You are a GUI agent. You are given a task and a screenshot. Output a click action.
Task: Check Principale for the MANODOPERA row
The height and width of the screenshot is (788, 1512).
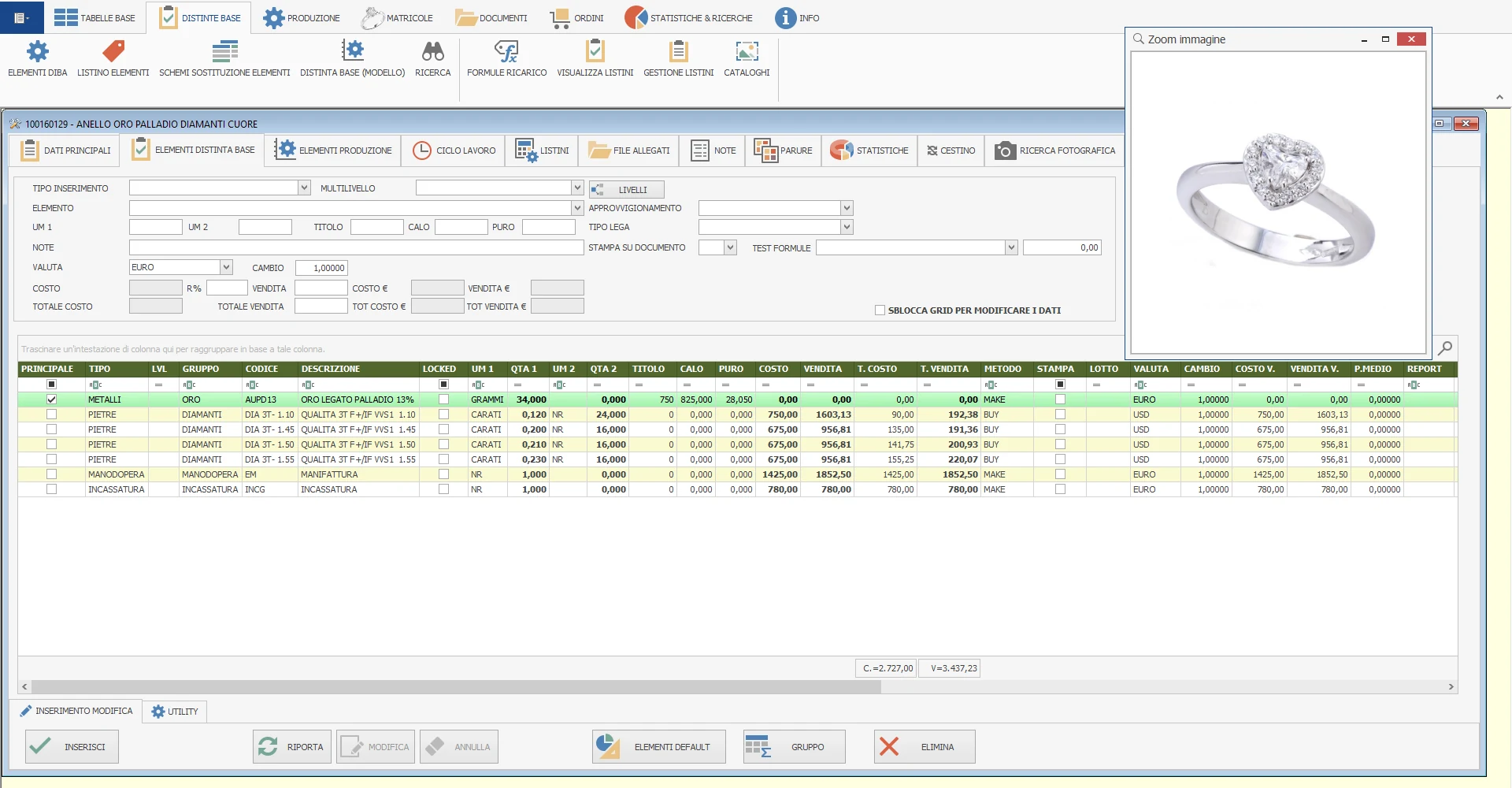coord(51,474)
